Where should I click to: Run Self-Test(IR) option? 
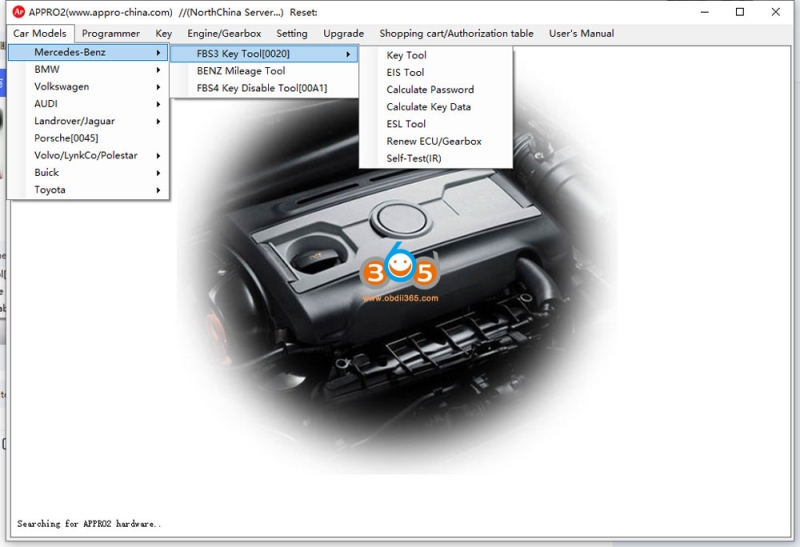click(x=436, y=158)
